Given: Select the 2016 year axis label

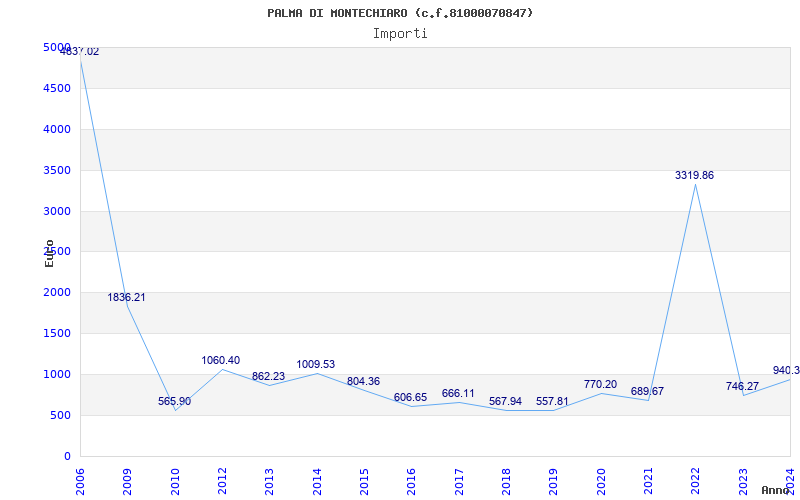Looking at the screenshot, I should 411,482.
